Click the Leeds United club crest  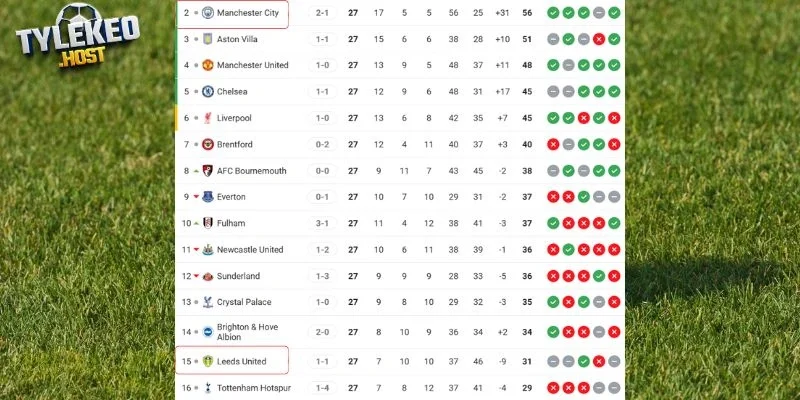208,361
